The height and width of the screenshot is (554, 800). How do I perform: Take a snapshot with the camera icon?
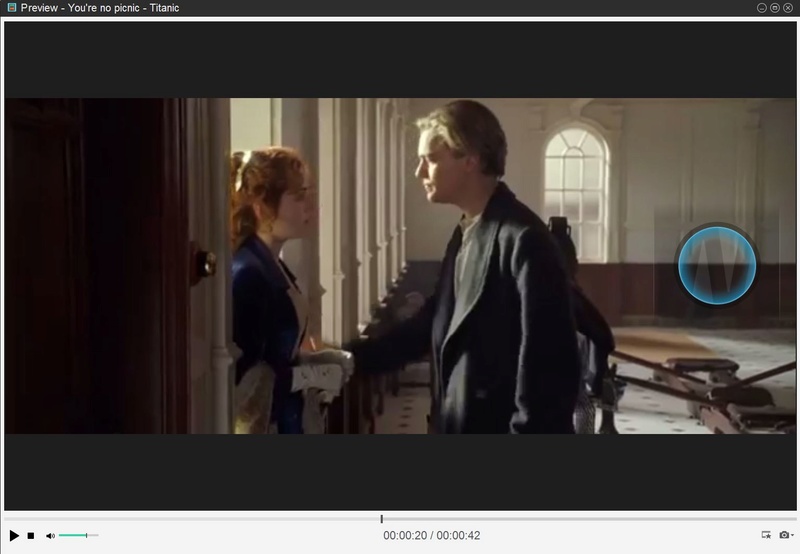784,535
